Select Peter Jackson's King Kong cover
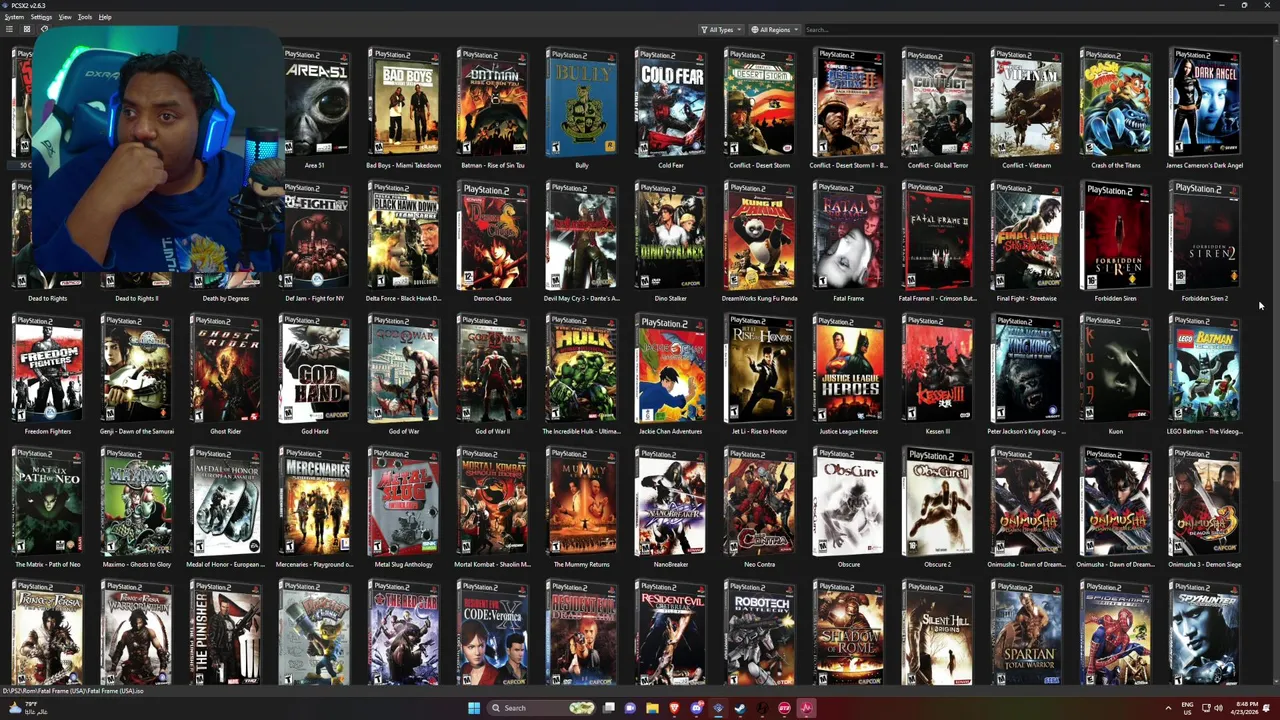The height and width of the screenshot is (720, 1280). point(1027,369)
